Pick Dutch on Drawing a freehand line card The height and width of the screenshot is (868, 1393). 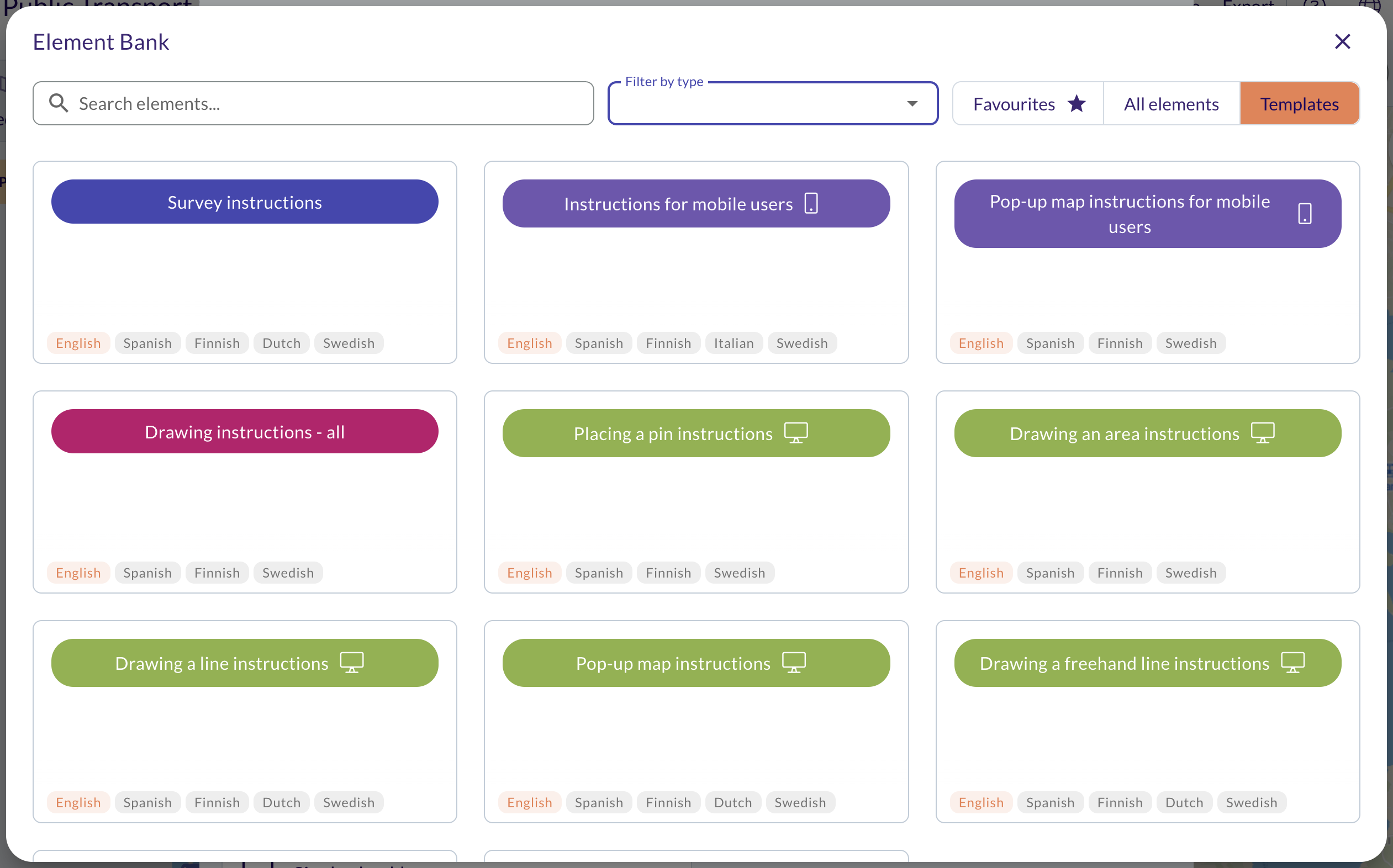(1184, 802)
